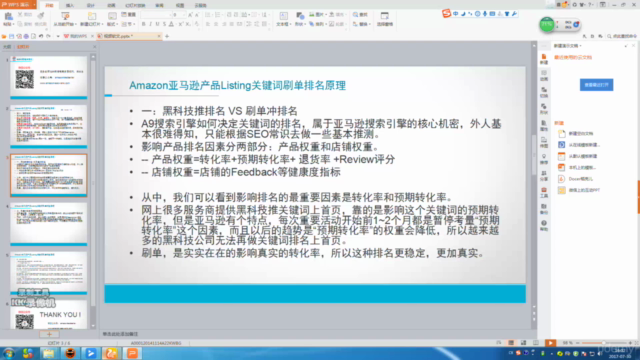Switch to the 动画 (Animation) ribbon tab

click(x=111, y=5)
